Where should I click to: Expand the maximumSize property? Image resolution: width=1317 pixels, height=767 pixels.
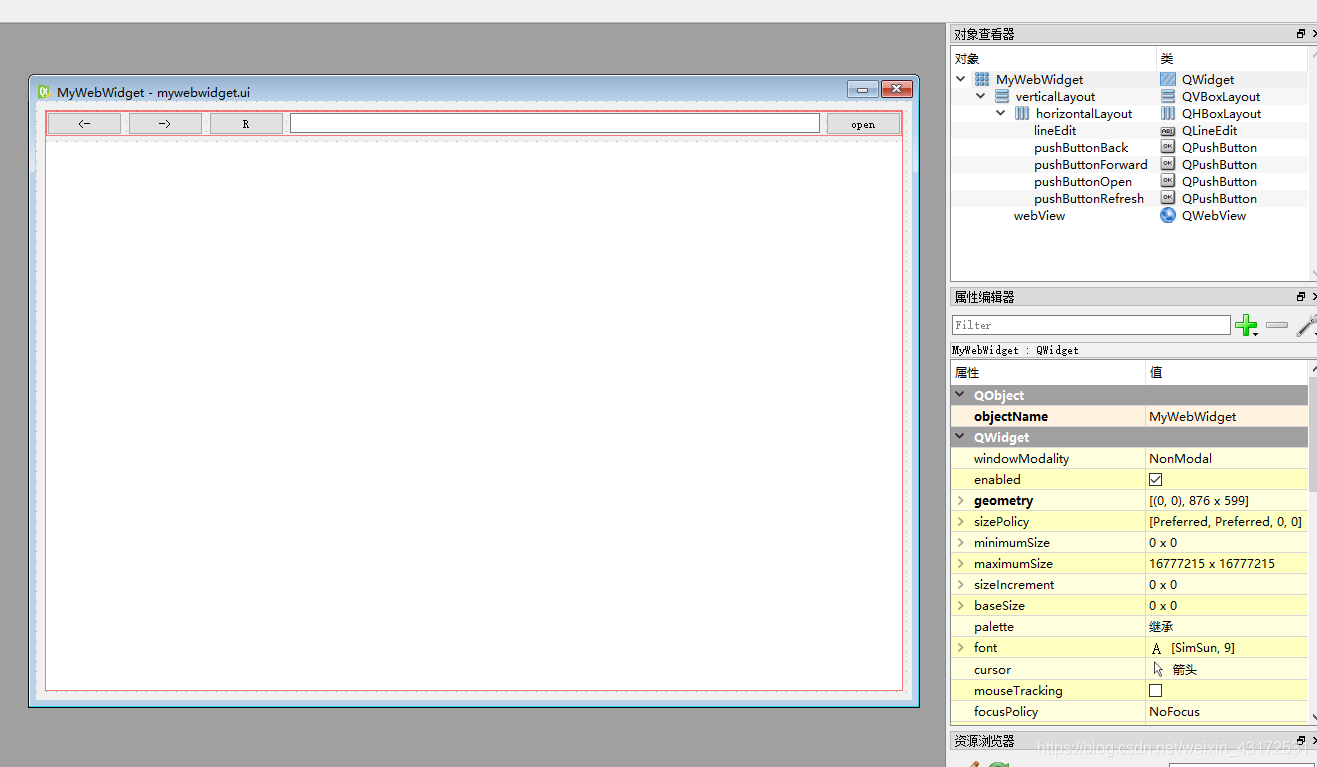(961, 564)
